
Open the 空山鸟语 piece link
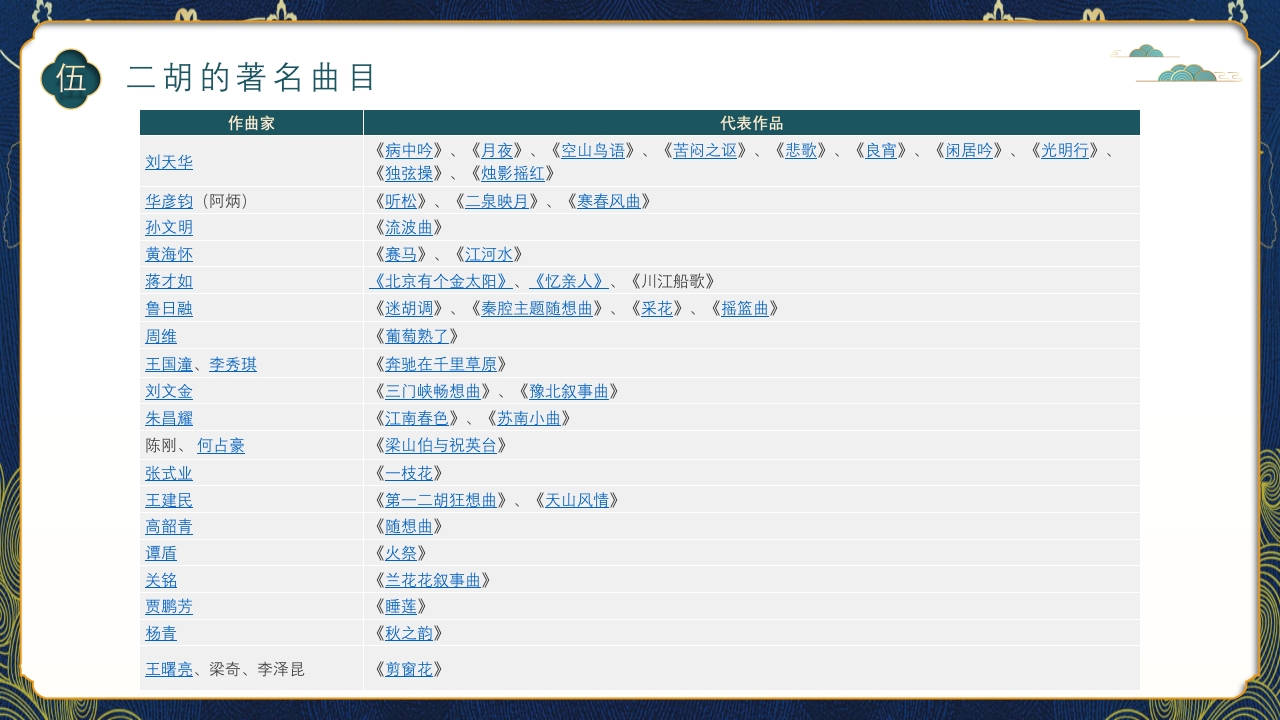pyautogui.click(x=593, y=151)
